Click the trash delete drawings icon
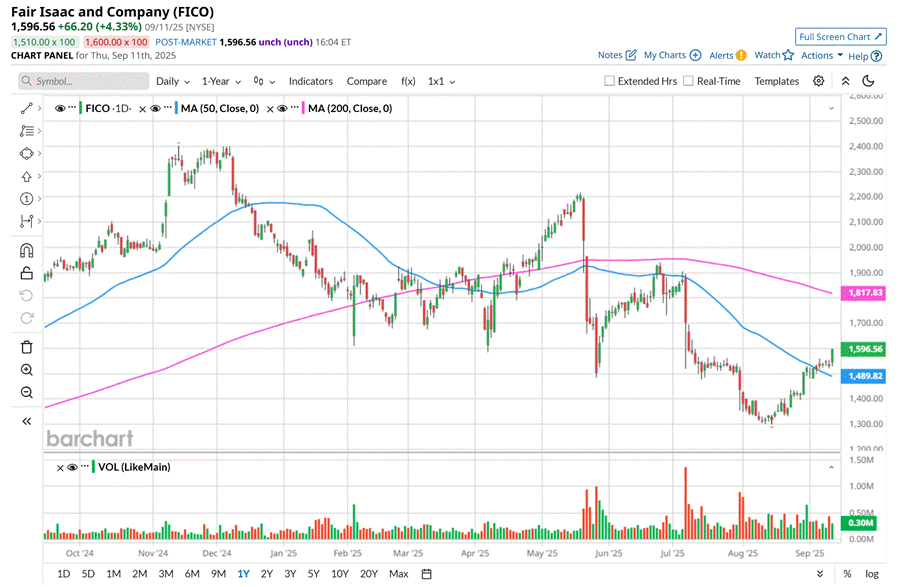903x587 pixels. (26, 347)
